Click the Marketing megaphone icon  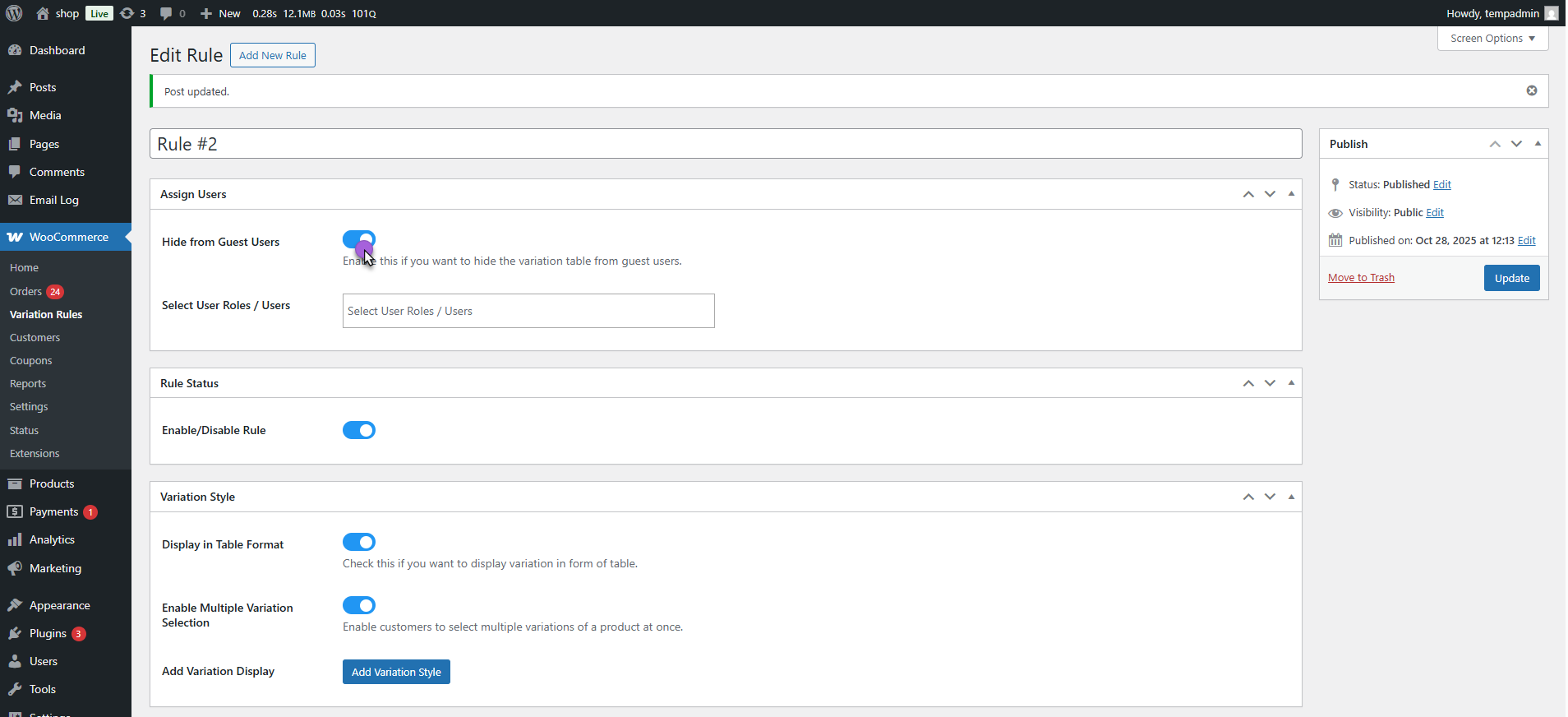(15, 568)
